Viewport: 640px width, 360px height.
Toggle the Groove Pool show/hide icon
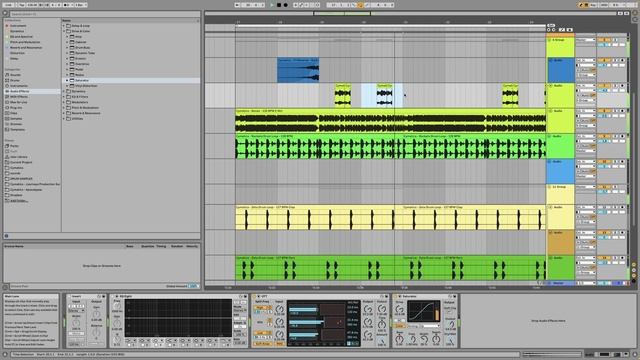tap(5, 287)
